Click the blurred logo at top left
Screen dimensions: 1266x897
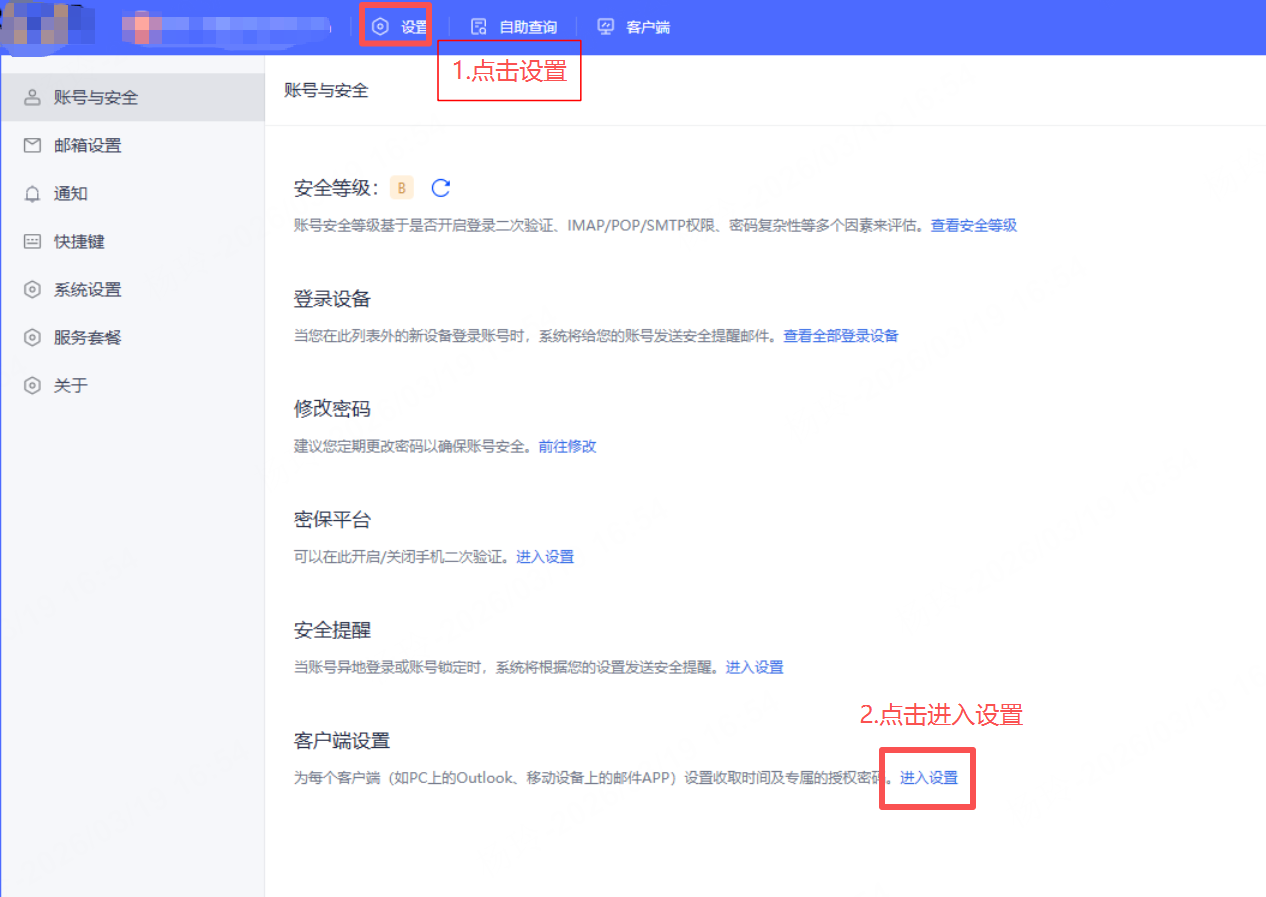[45, 27]
